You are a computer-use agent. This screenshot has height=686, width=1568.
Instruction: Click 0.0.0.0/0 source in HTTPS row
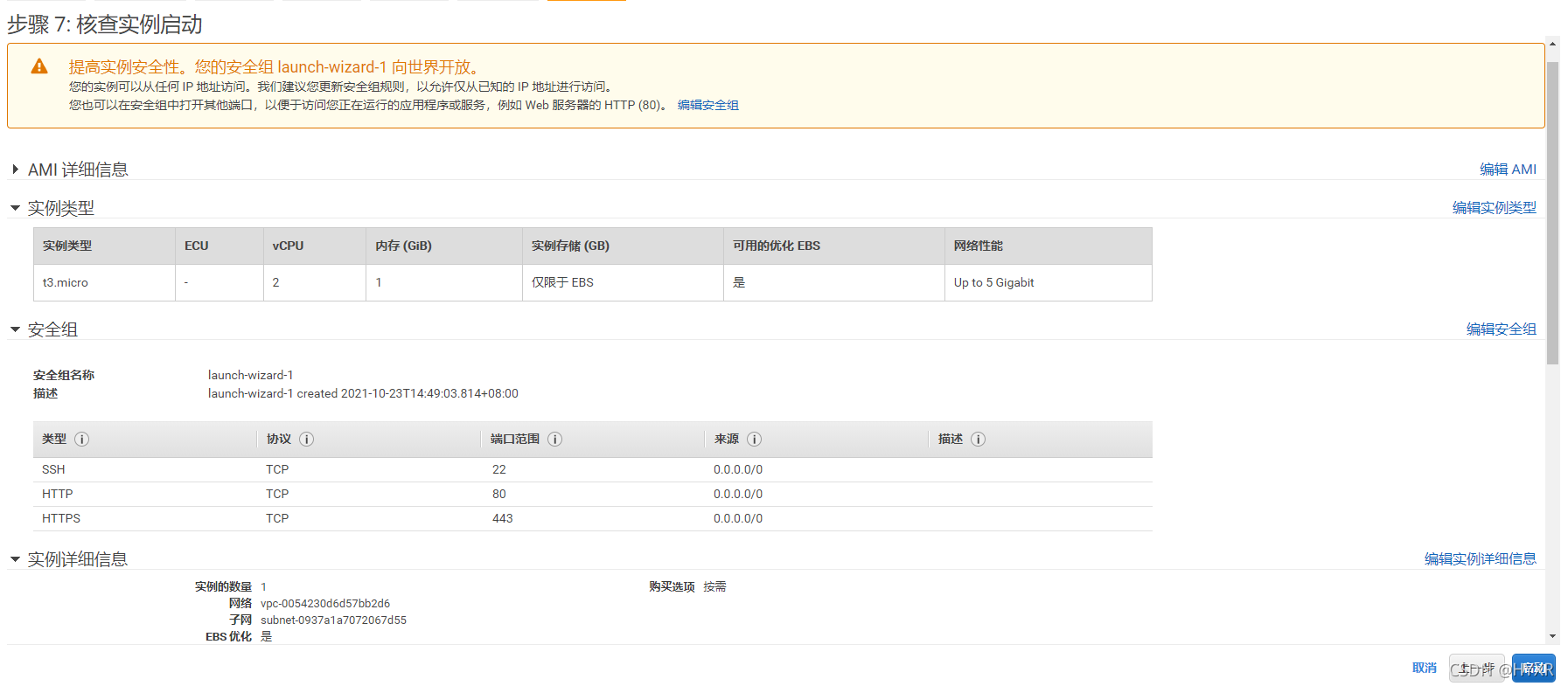pos(738,518)
